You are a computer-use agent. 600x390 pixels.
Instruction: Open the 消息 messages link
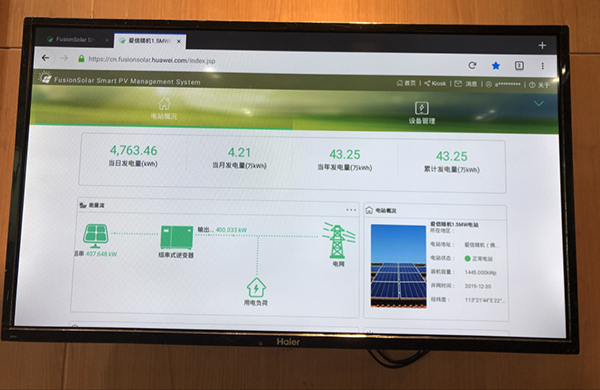(x=465, y=84)
